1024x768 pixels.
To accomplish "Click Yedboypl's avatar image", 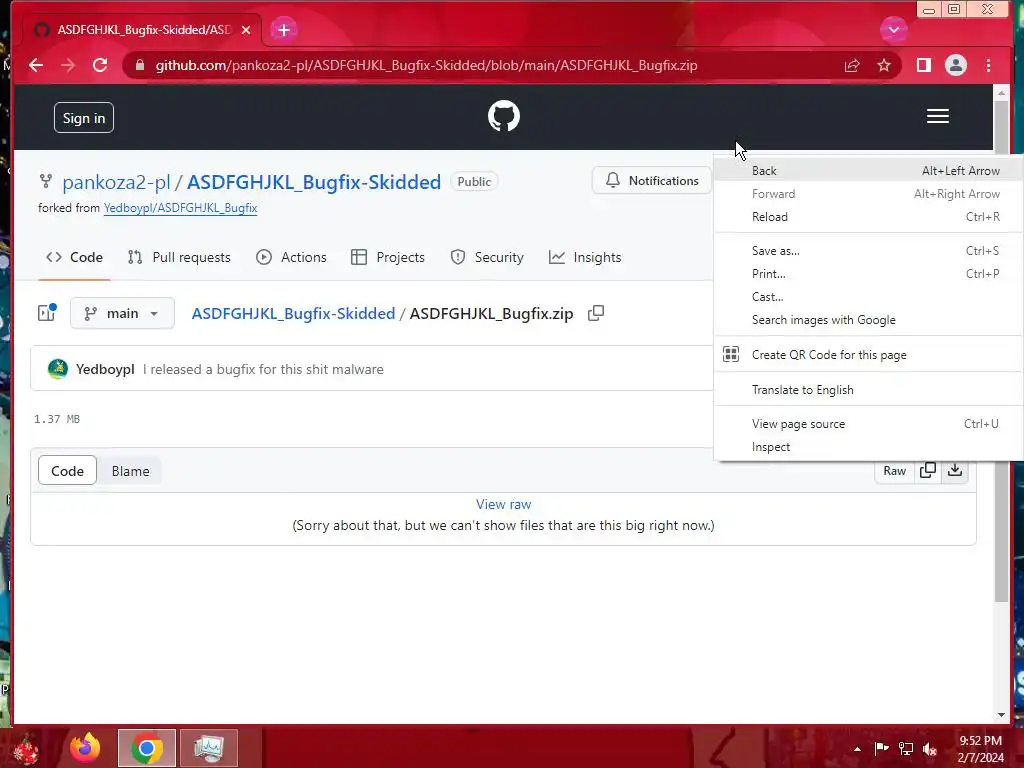I will tap(58, 369).
